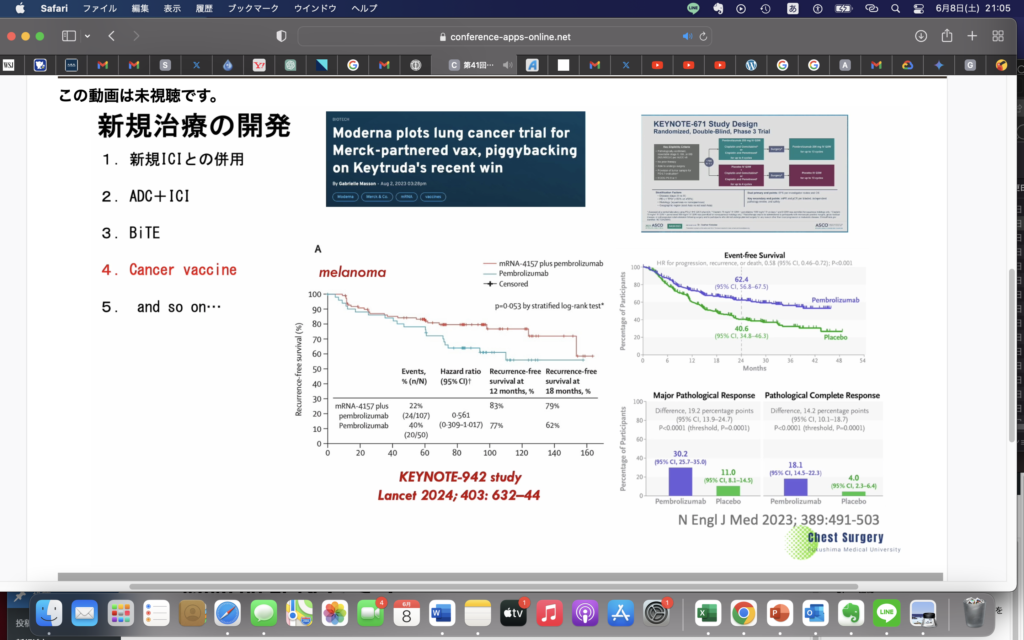Reload the page with refresh icon
This screenshot has height=640, width=1024.
[704, 36]
